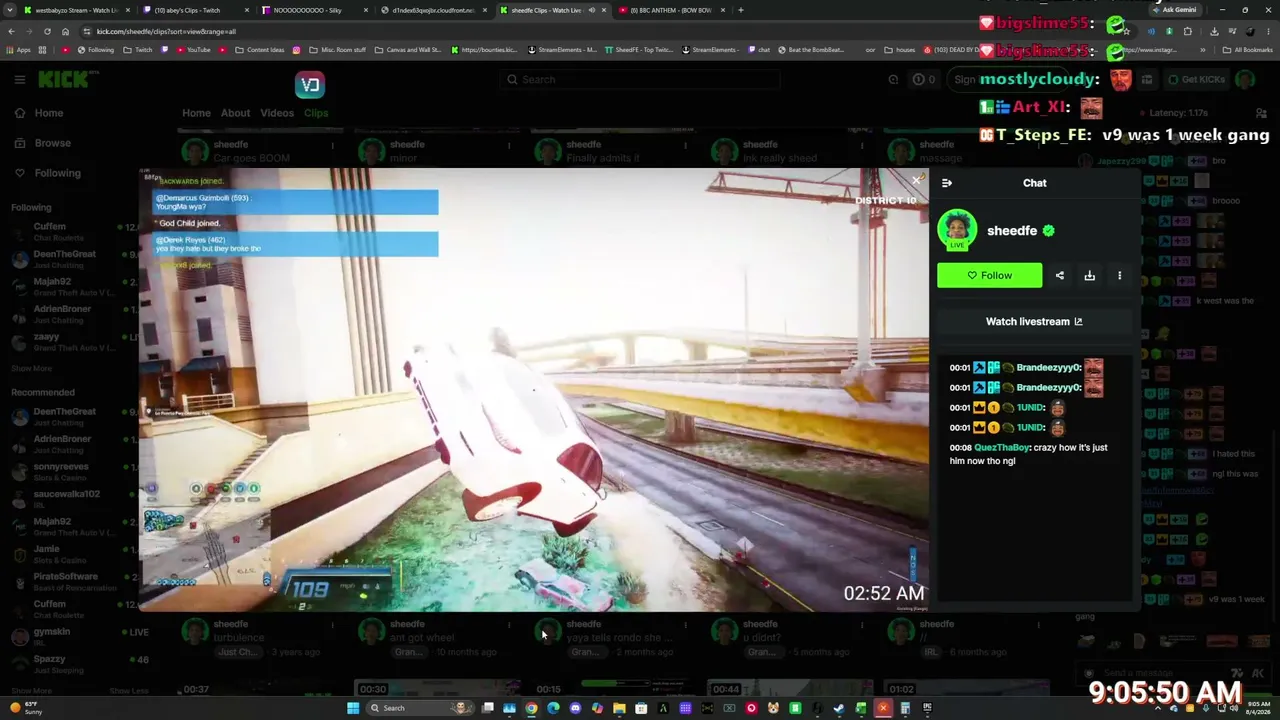Download the sheedfe clip
The image size is (1280, 720).
pyautogui.click(x=1090, y=275)
